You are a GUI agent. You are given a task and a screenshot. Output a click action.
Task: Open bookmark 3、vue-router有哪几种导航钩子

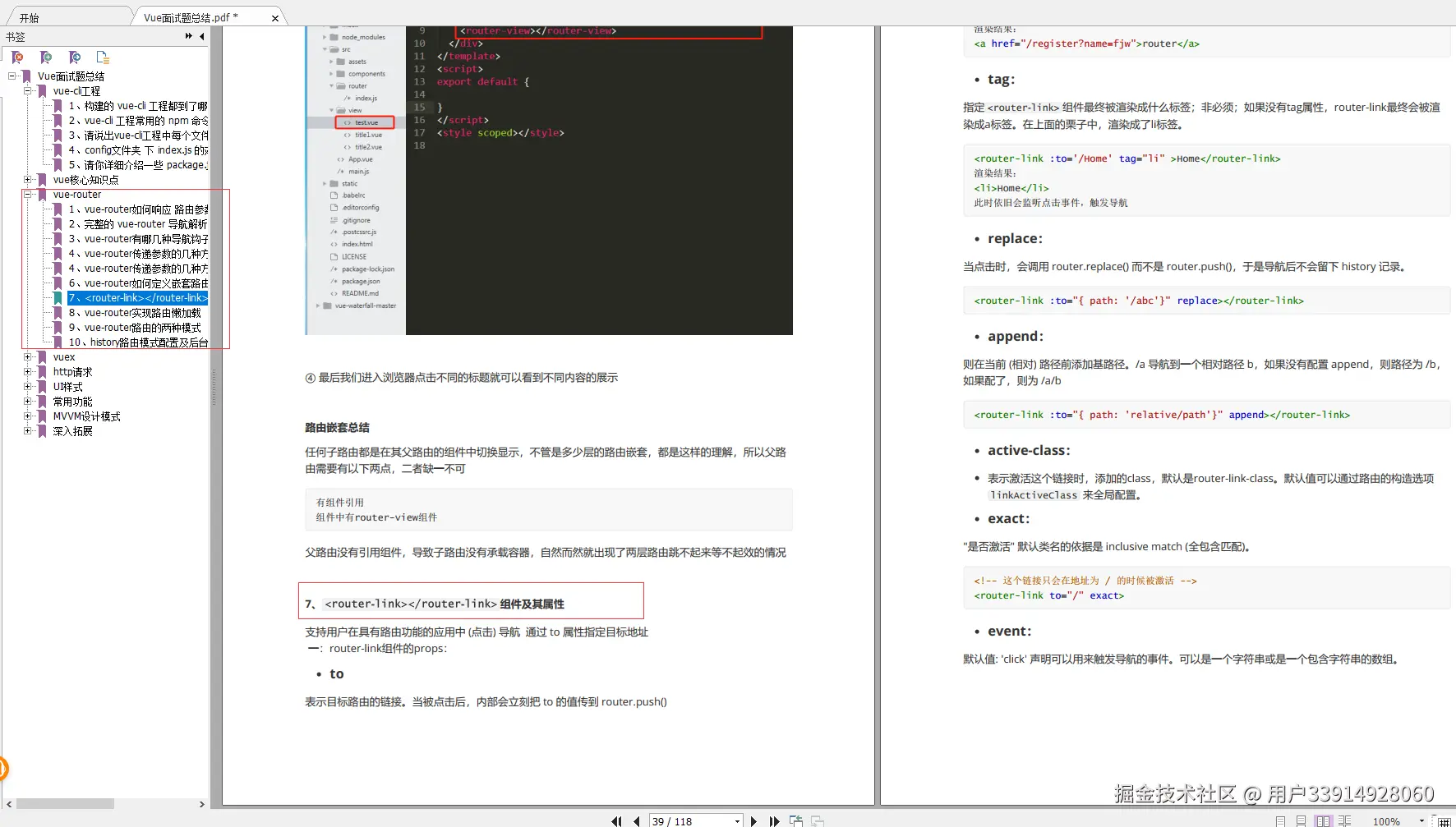point(137,239)
